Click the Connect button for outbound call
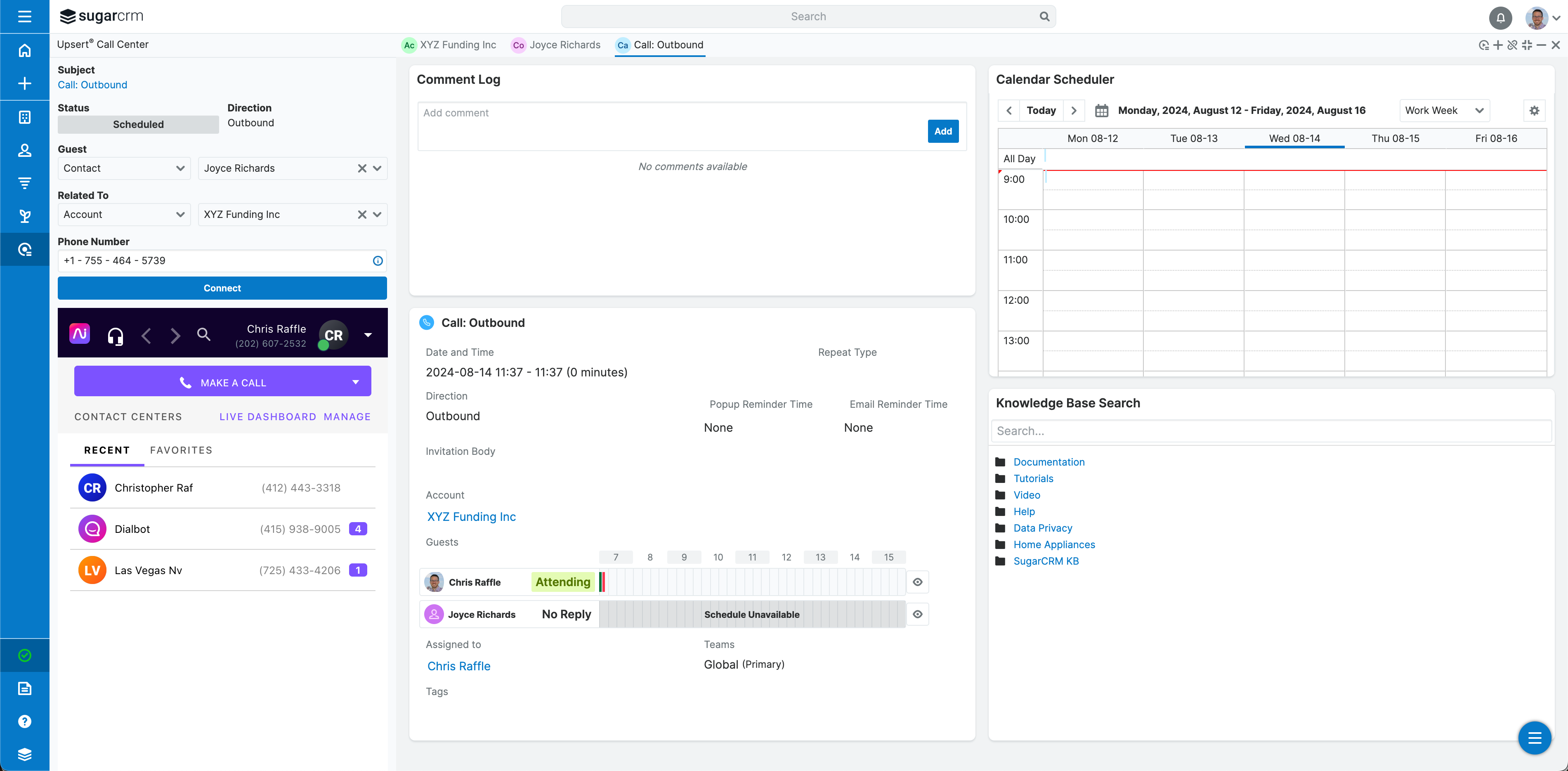Screen dimensions: 1568x771 [221, 288]
